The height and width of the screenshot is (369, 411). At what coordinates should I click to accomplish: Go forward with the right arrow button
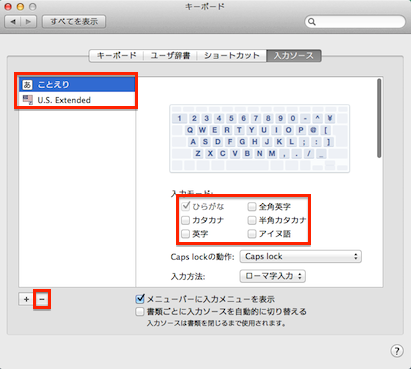pos(29,22)
